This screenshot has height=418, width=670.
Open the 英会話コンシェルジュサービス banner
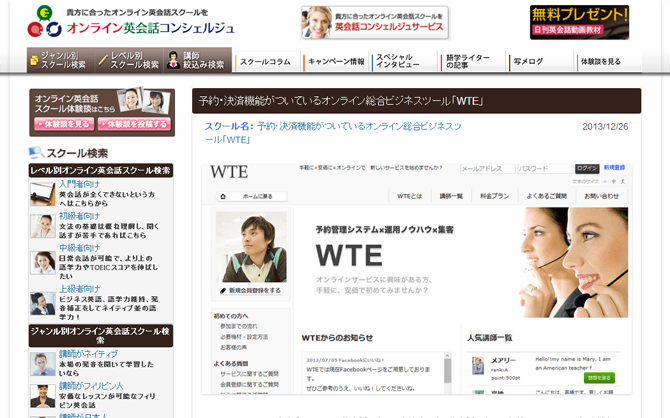click(x=375, y=23)
